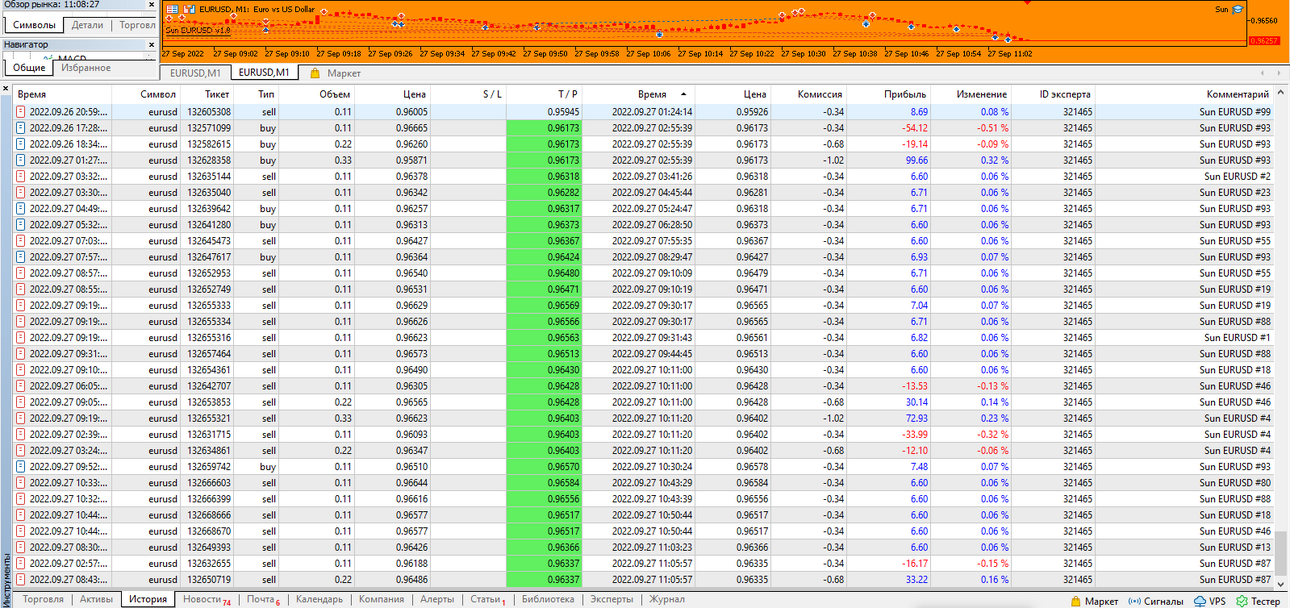Open the Новости tab
The image size is (1290, 608).
(206, 600)
